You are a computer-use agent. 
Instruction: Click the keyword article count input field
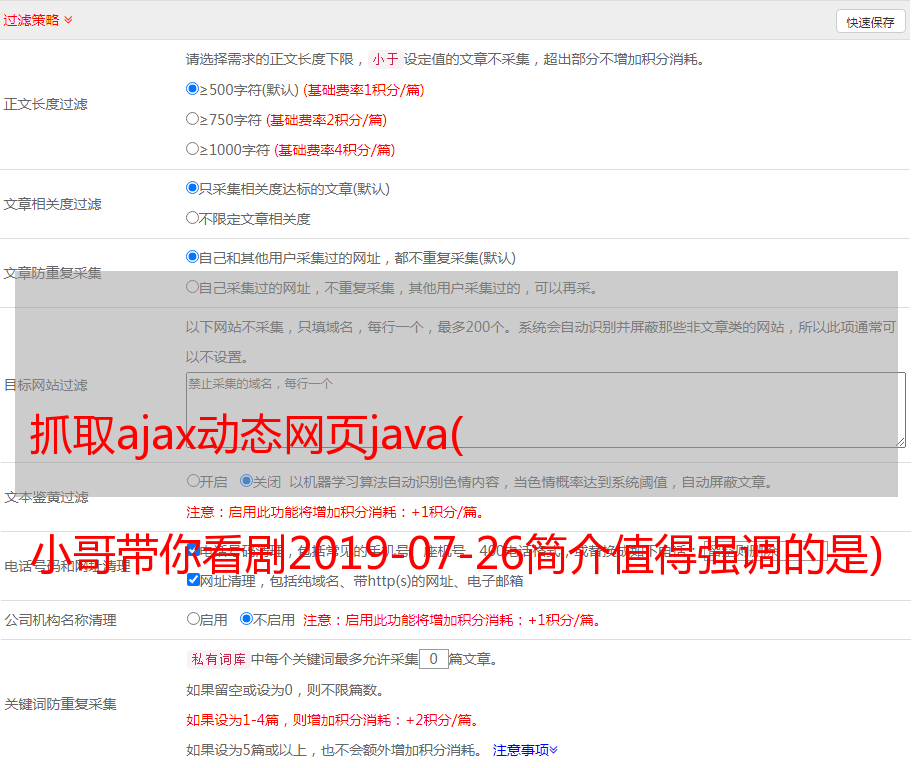point(434,659)
